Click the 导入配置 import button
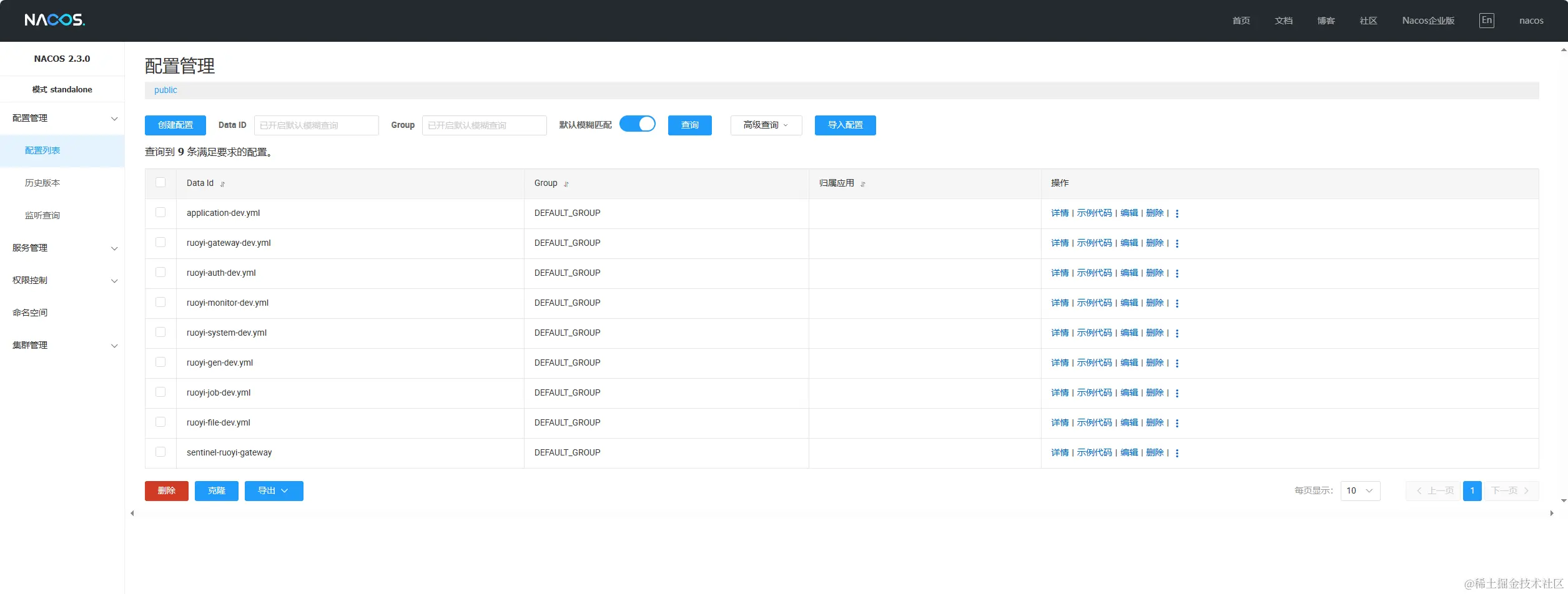 click(846, 125)
